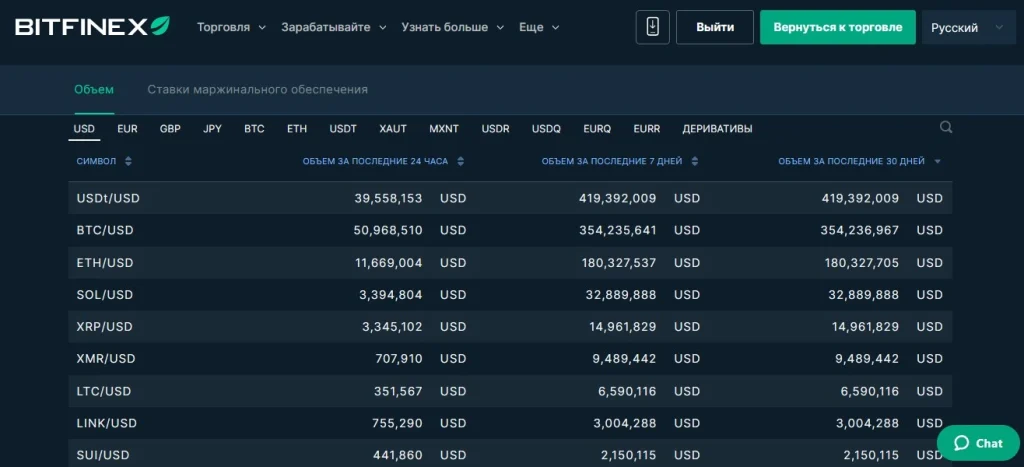Screen dimensions: 1024x467
Task: Select the USD currency tab
Action: (84, 129)
